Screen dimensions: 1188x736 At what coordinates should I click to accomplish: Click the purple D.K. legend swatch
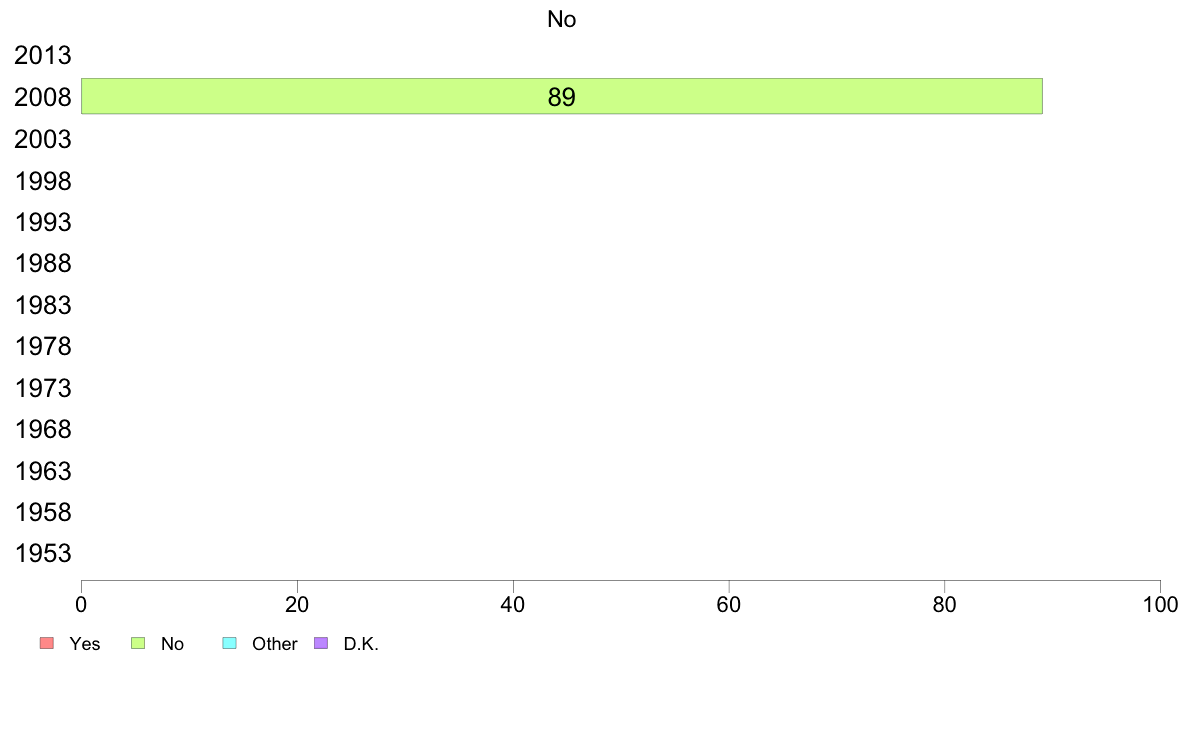(x=321, y=643)
